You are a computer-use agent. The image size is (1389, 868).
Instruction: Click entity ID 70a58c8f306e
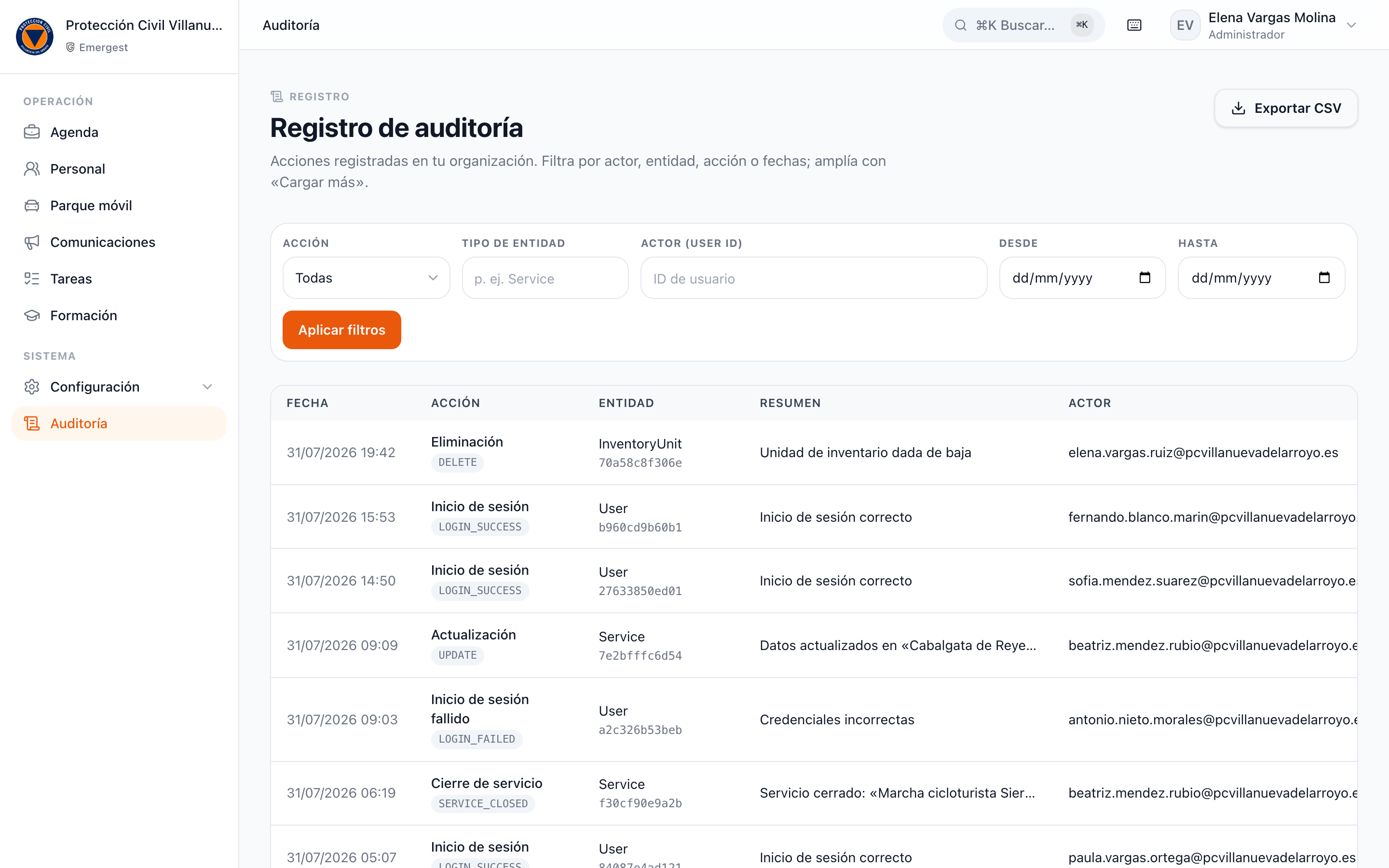pos(640,463)
